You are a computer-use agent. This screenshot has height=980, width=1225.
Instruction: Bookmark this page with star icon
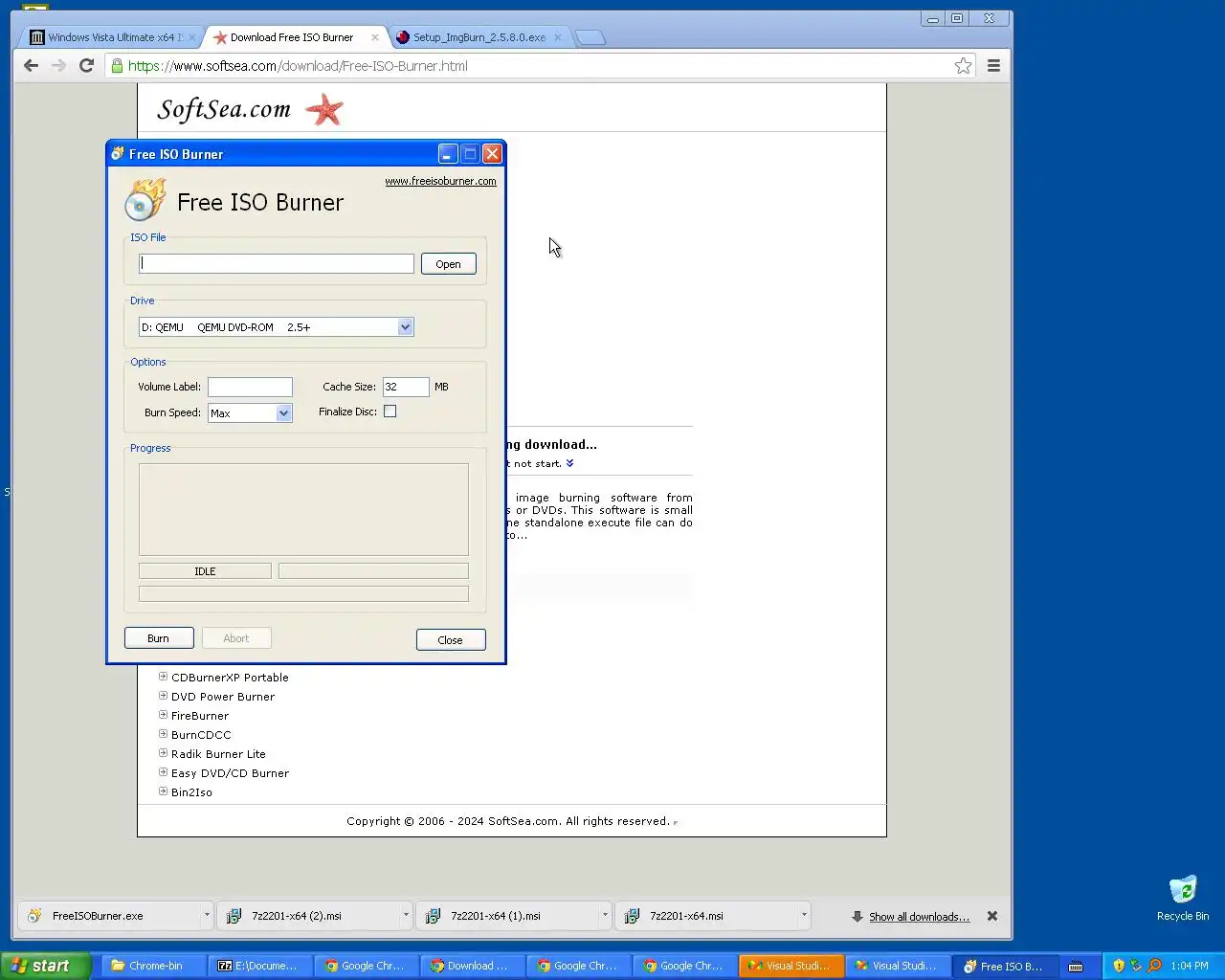tap(963, 65)
